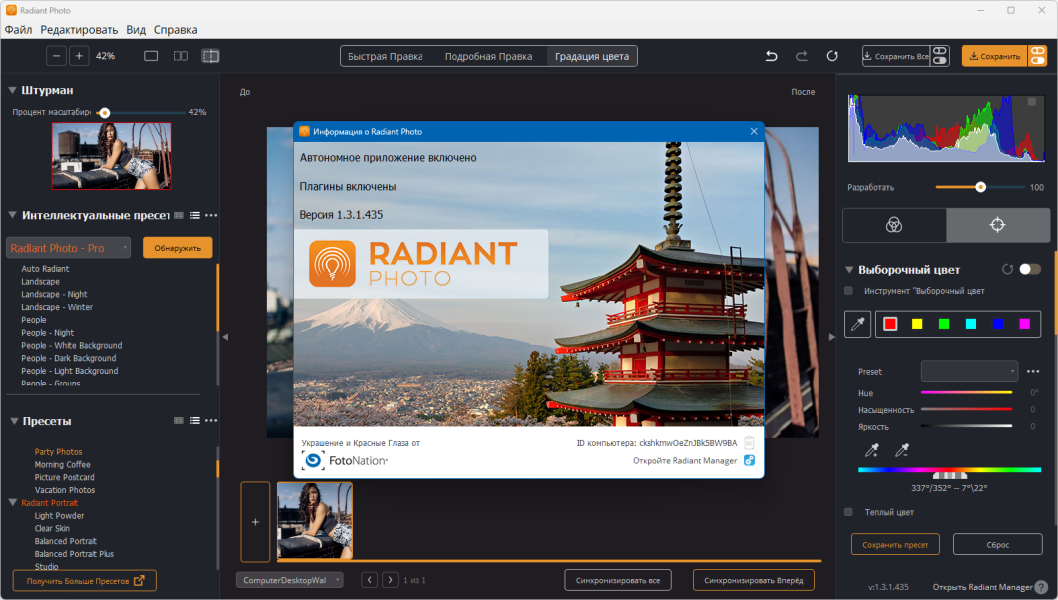Click the zoom in plus button
1058x600 pixels.
[x=79, y=56]
